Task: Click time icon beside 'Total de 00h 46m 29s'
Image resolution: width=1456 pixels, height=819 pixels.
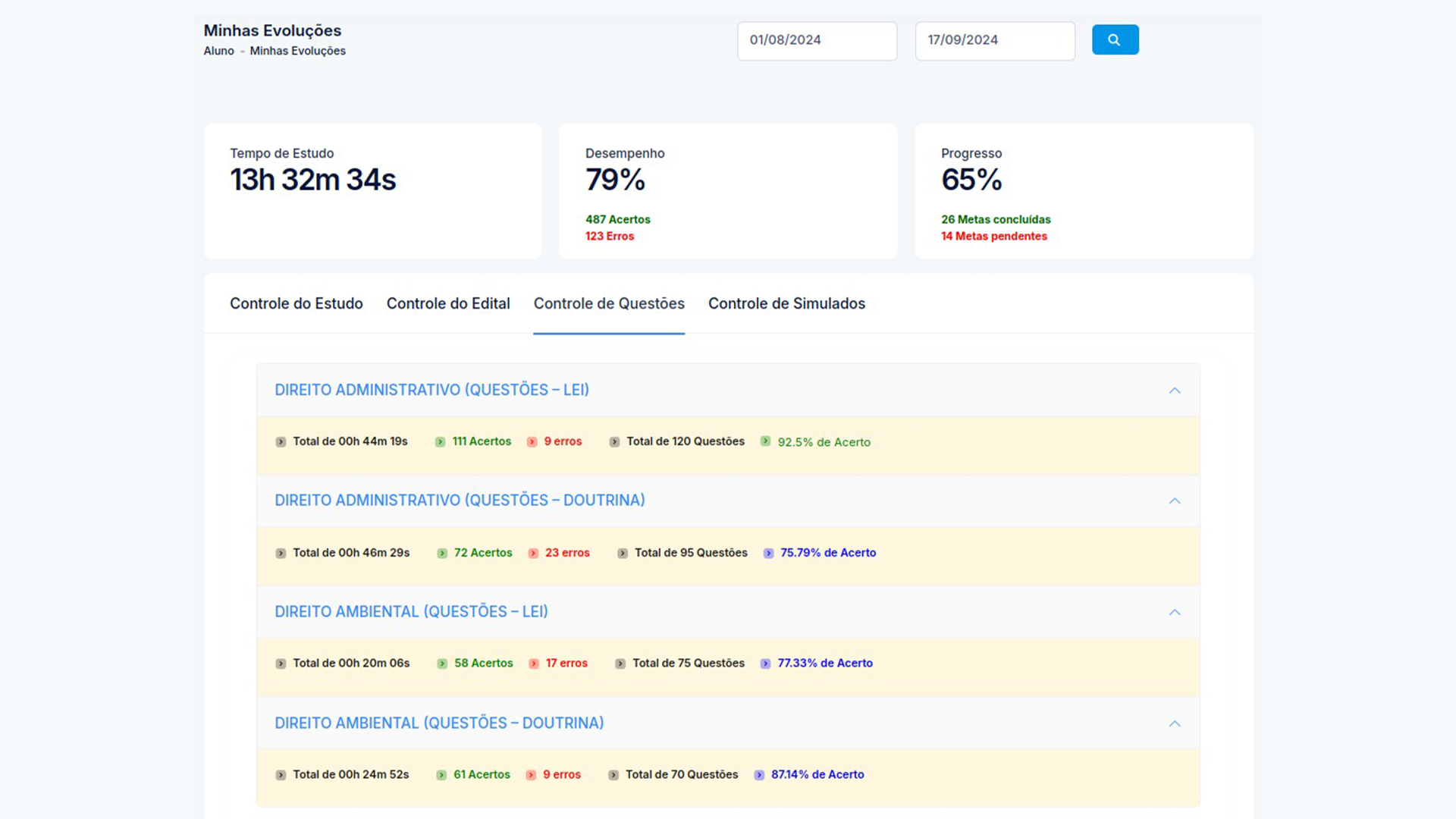Action: tap(281, 554)
